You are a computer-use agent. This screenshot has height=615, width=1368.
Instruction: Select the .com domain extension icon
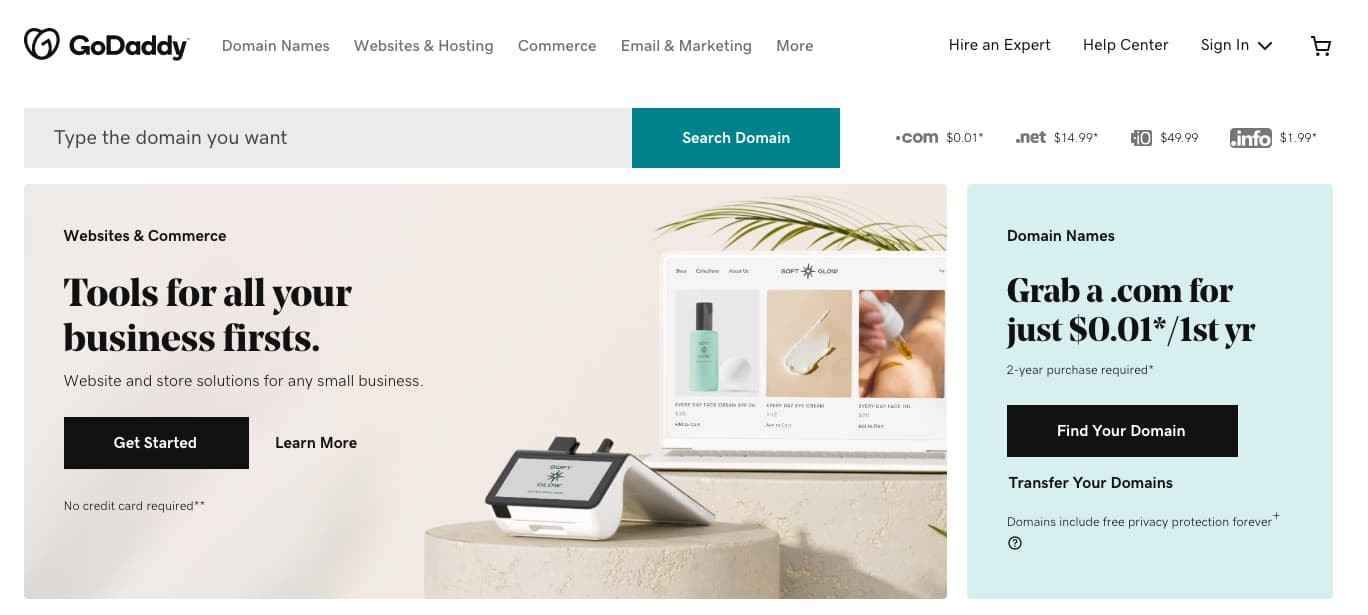coord(916,138)
